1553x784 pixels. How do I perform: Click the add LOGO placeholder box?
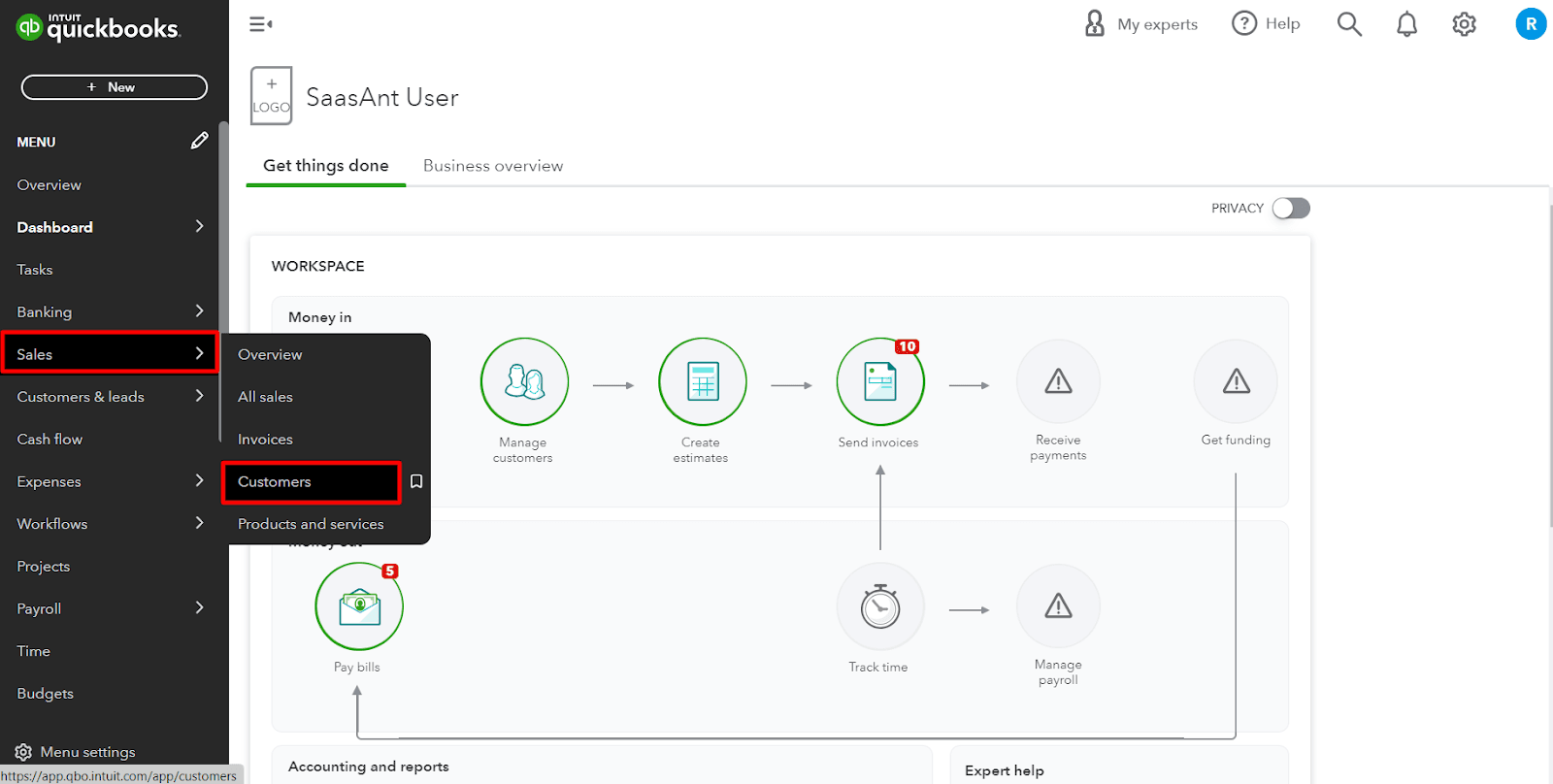click(x=271, y=96)
